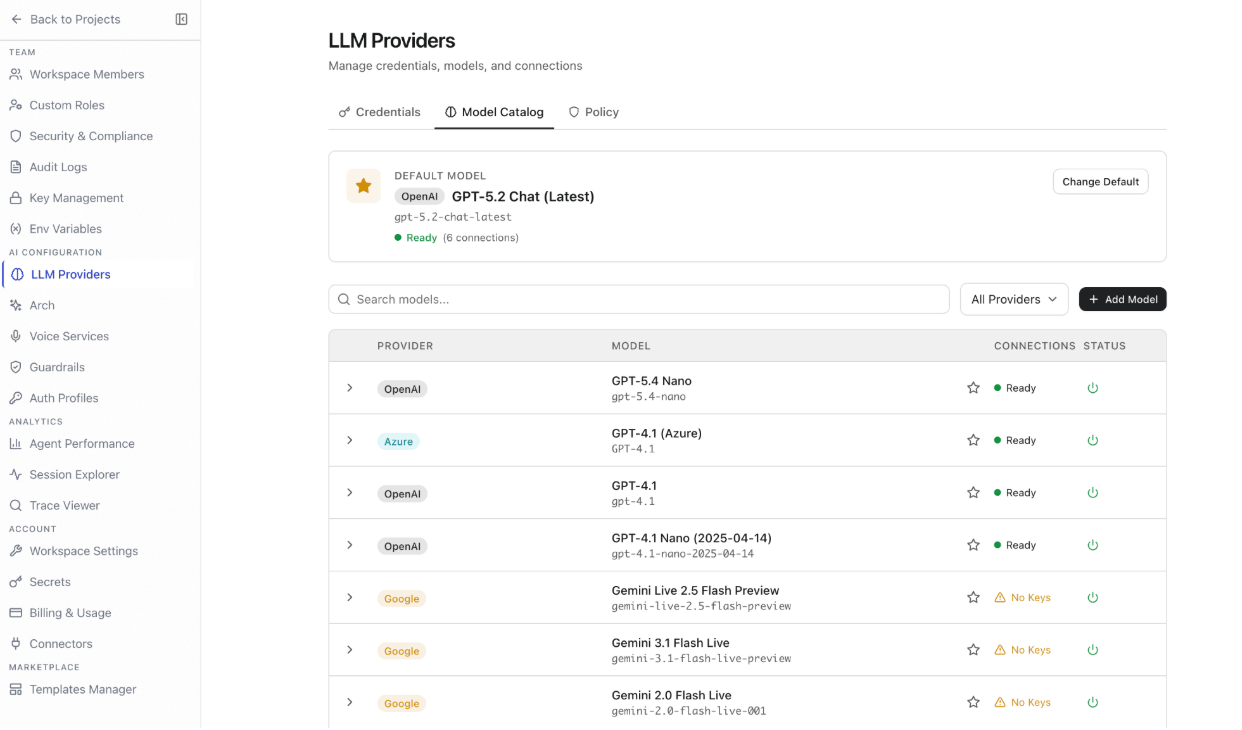Viewport: 1242px width, 730px height.
Task: Click the Security & Compliance shield icon
Action: 16,136
